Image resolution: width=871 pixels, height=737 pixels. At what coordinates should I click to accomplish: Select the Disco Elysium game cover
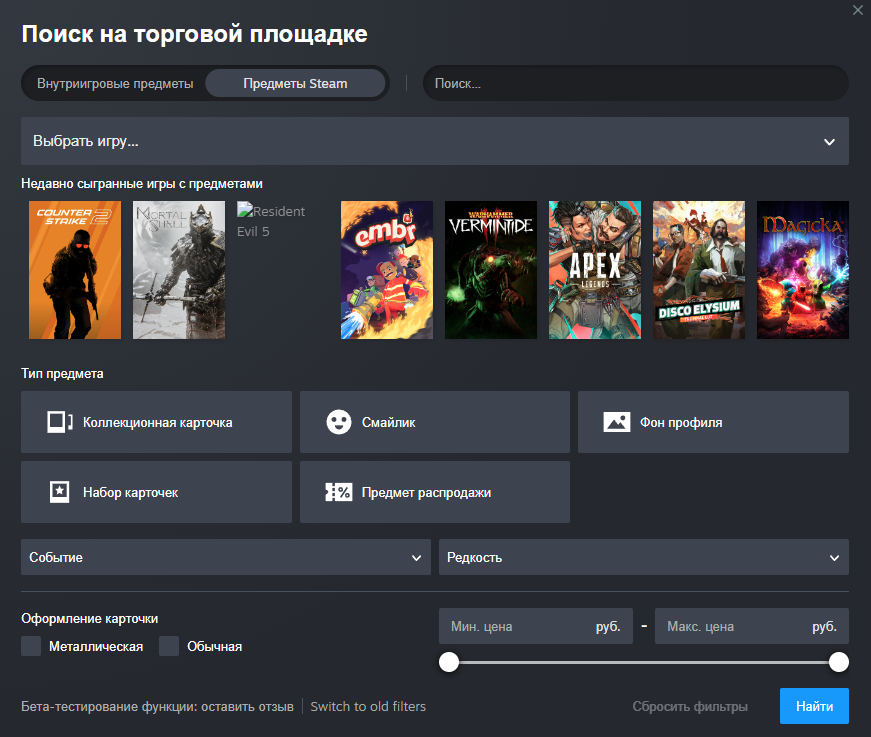coord(699,270)
